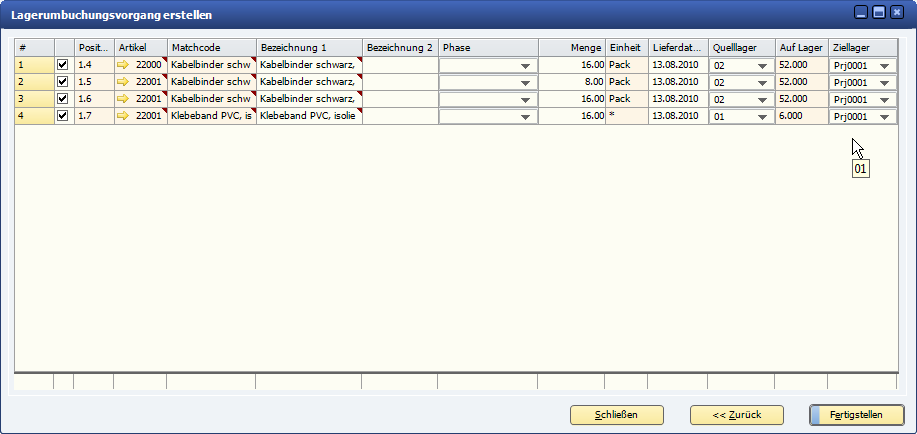Expand the Phase dropdown in row 1
Screen dimensions: 917x434
pos(525,66)
